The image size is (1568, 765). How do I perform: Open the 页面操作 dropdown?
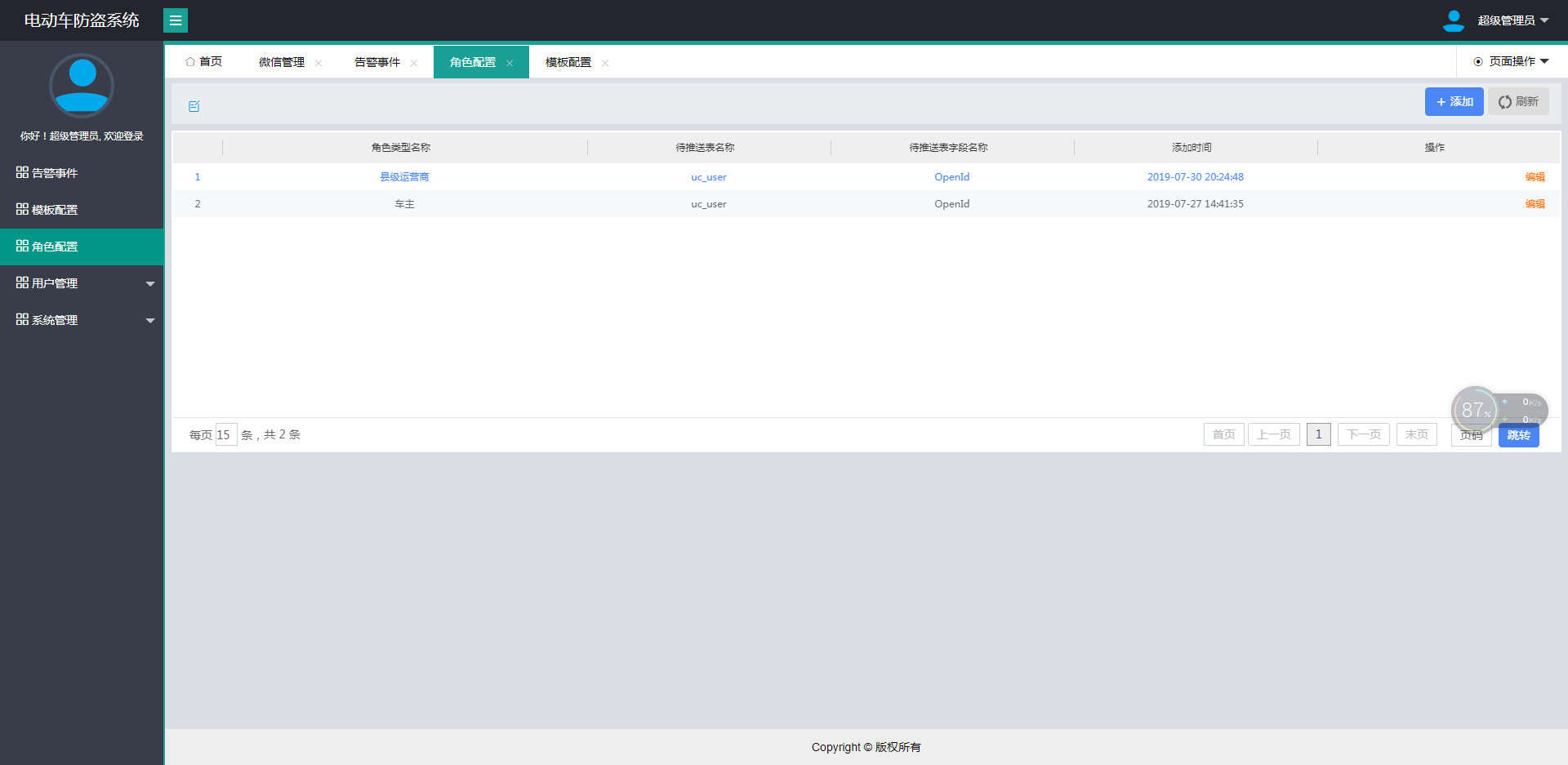point(1512,61)
